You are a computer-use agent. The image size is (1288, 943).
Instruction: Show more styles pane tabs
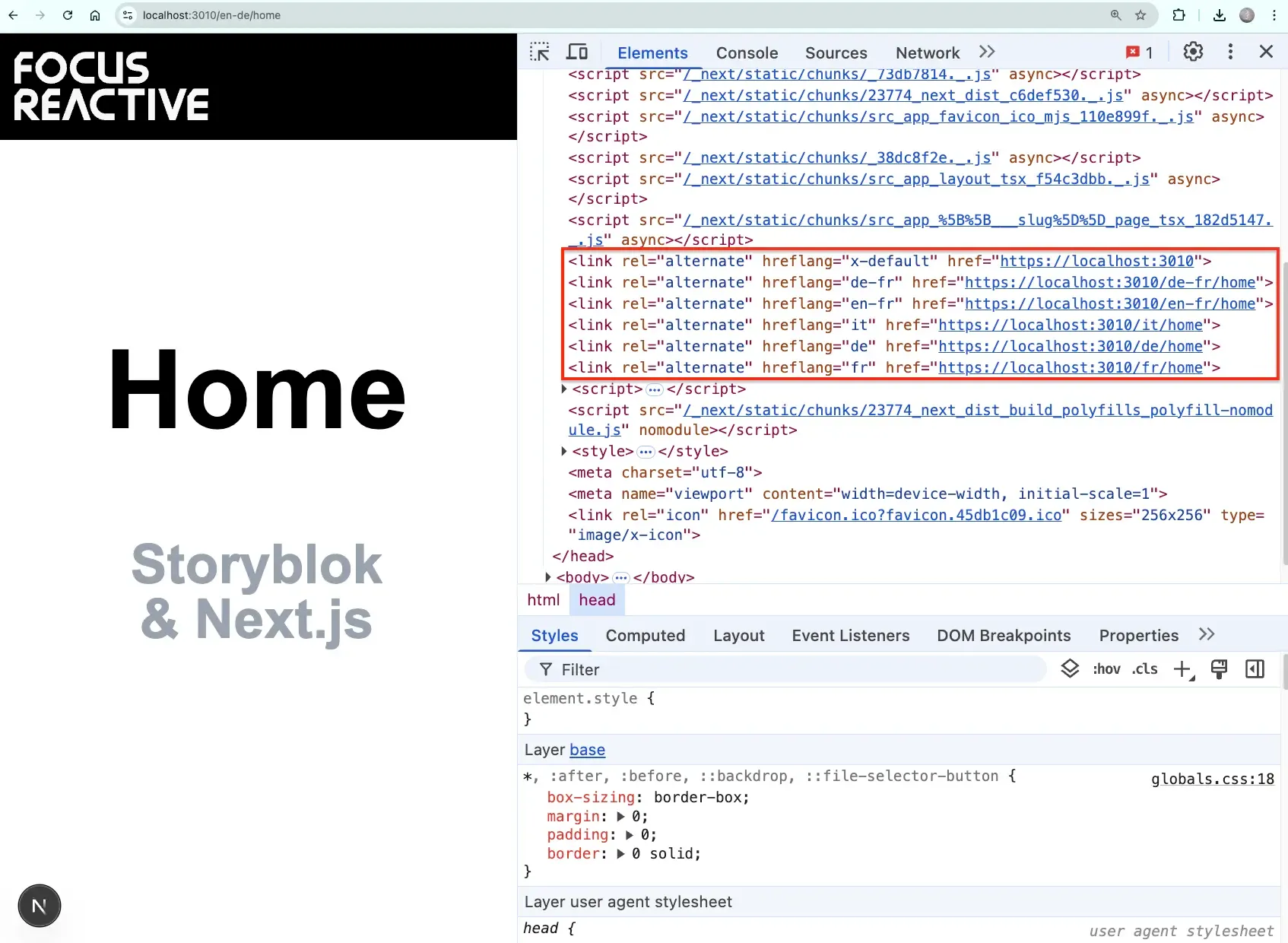coord(1207,634)
